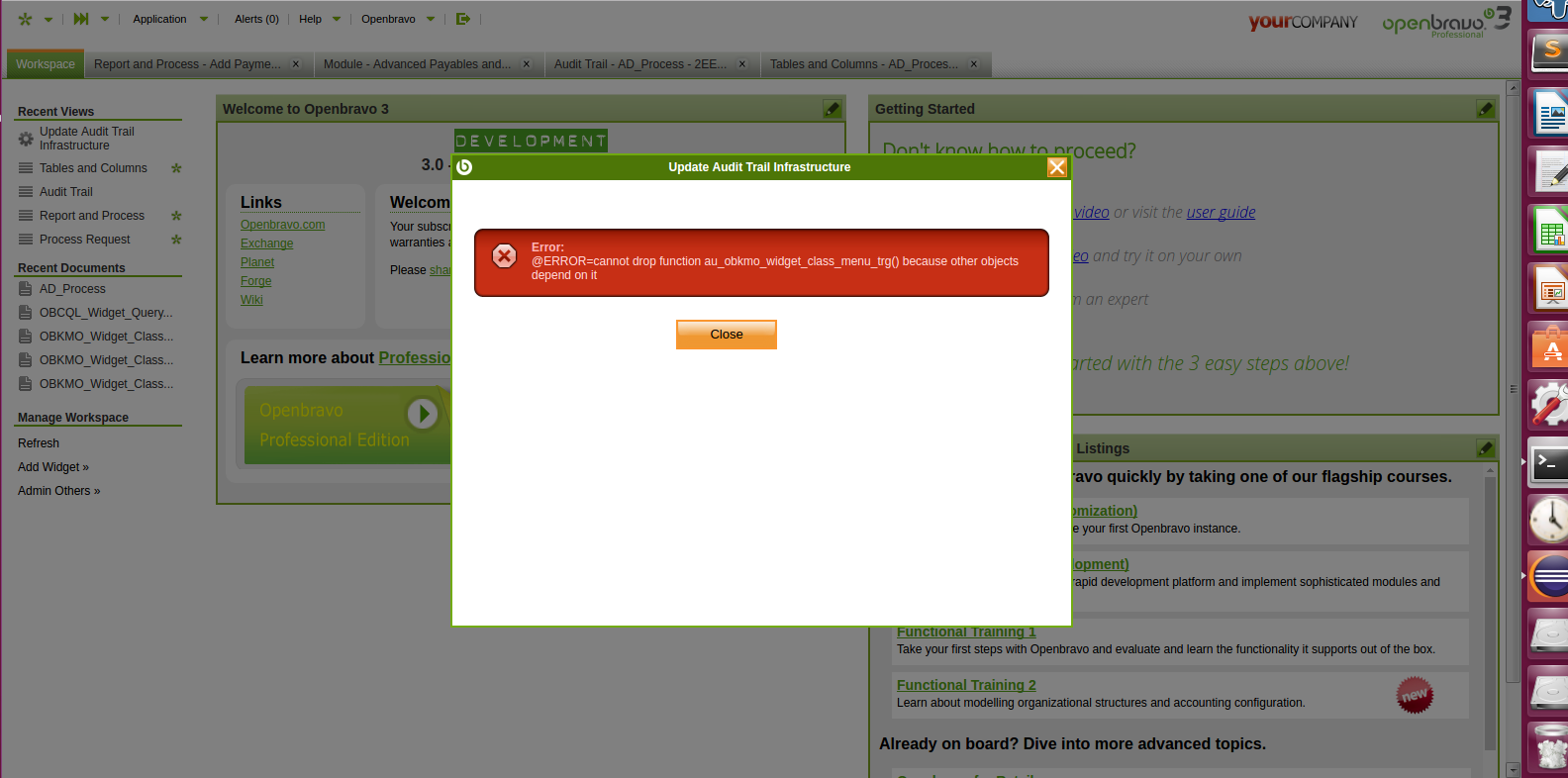Click edit pencil icon on Welcome to Openbravo 3 widget
The width and height of the screenshot is (1568, 778).
pos(833,109)
